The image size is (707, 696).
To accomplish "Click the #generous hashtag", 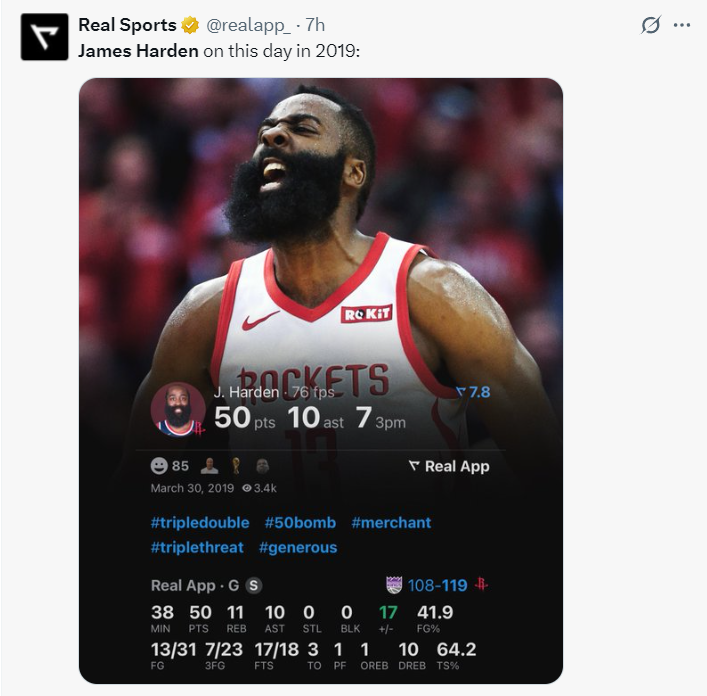I will 298,547.
